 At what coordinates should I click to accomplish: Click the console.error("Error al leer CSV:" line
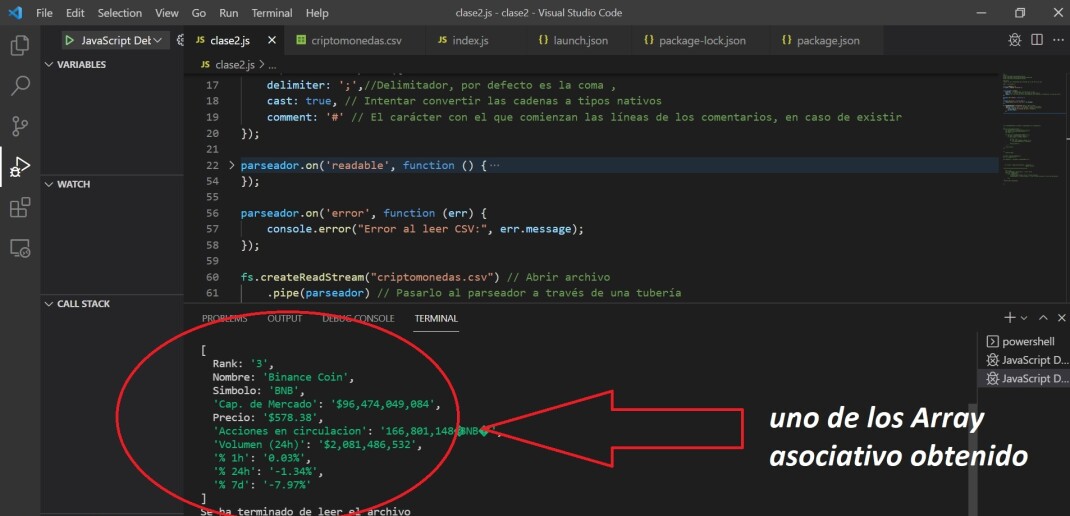pos(425,229)
